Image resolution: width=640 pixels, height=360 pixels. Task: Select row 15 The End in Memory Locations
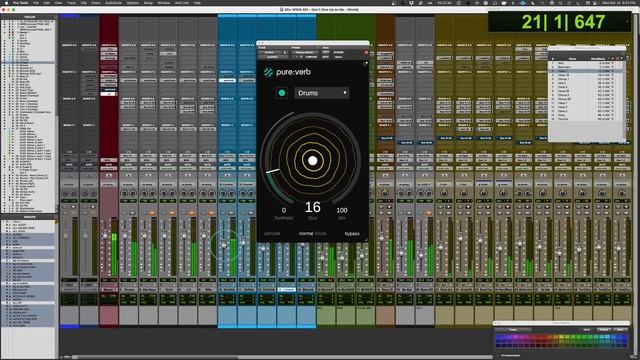(x=586, y=119)
